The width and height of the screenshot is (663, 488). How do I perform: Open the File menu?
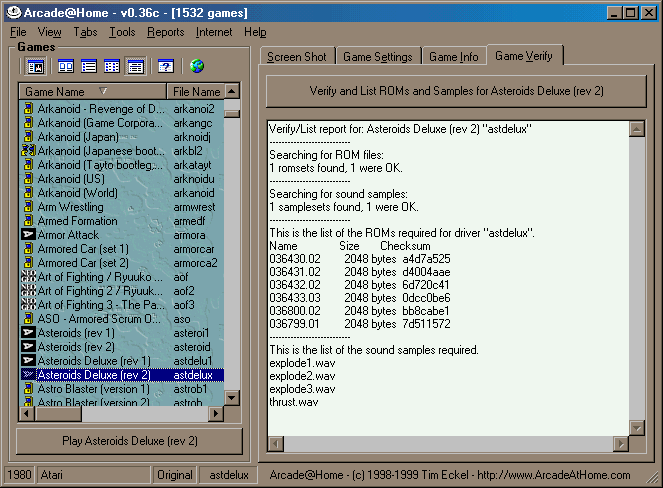click(x=18, y=32)
